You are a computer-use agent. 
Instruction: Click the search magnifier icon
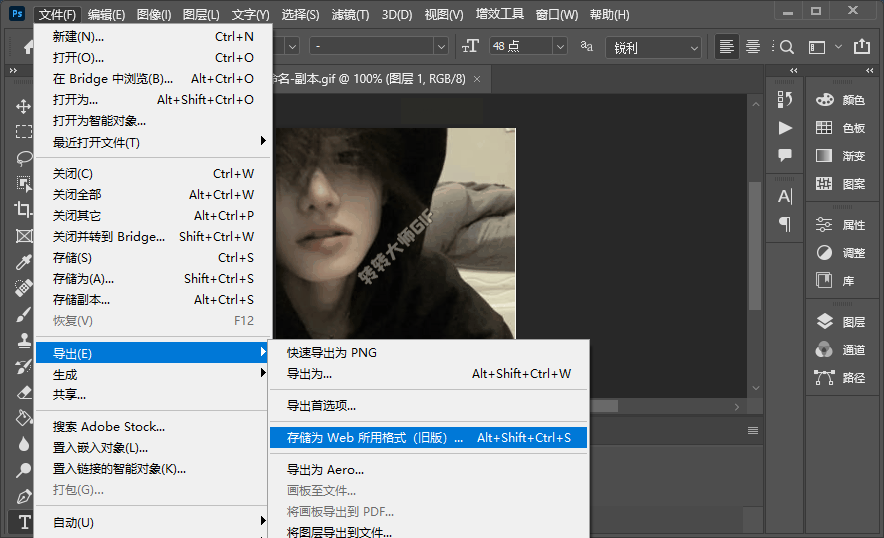coord(787,47)
